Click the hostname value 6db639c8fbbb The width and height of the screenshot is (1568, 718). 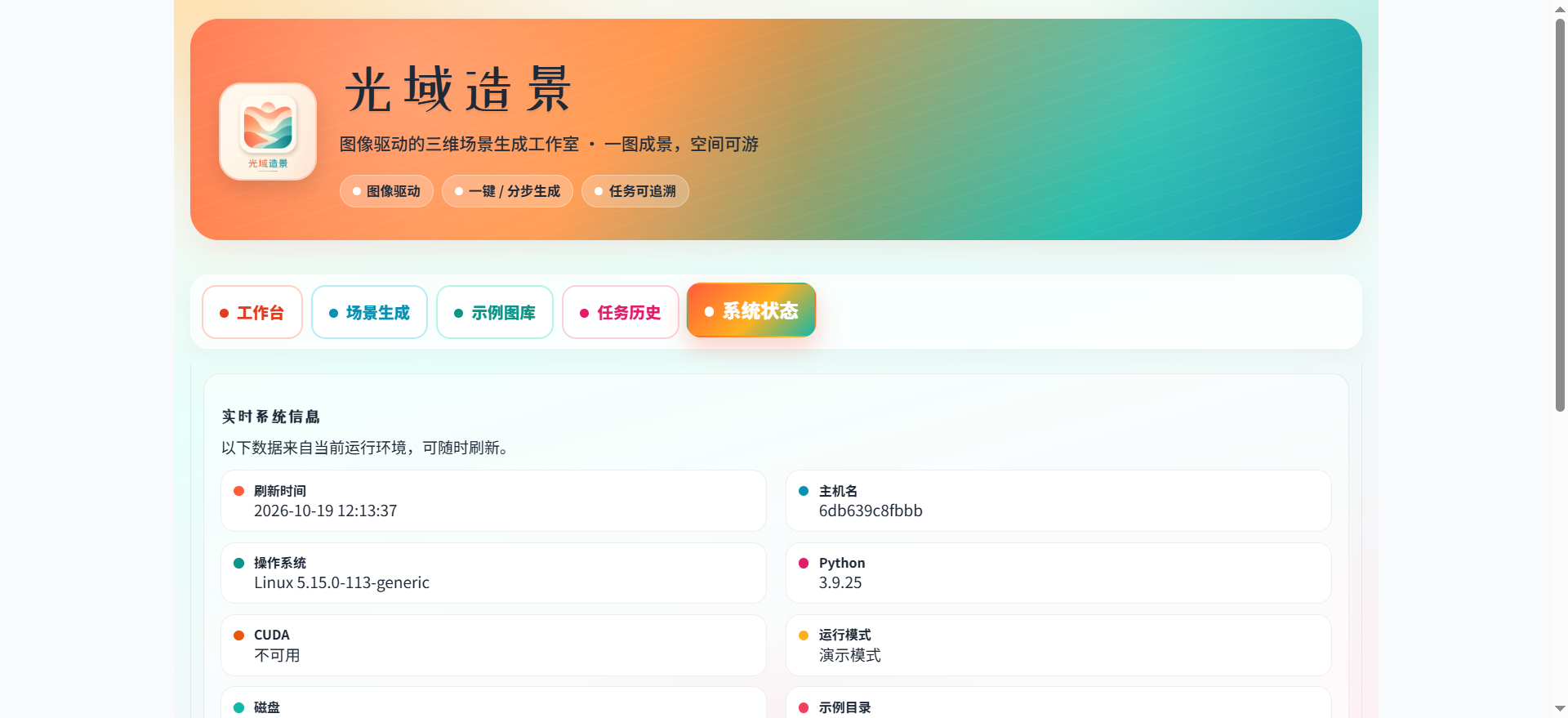point(871,511)
